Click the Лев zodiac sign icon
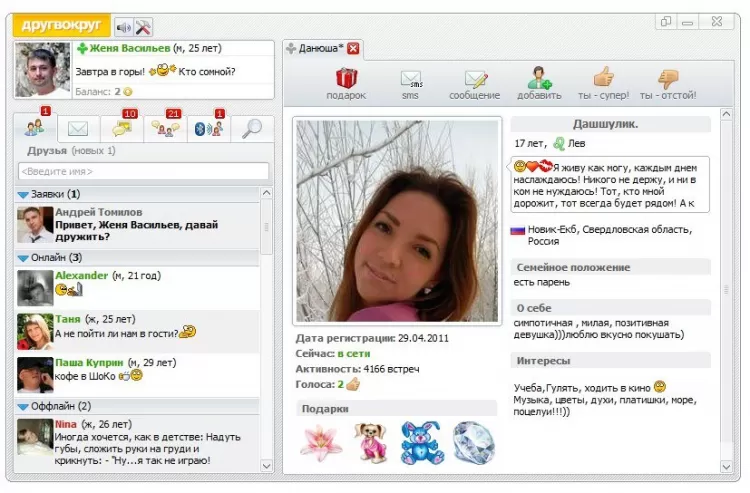Screen dimensions: 750x493 (x=559, y=143)
